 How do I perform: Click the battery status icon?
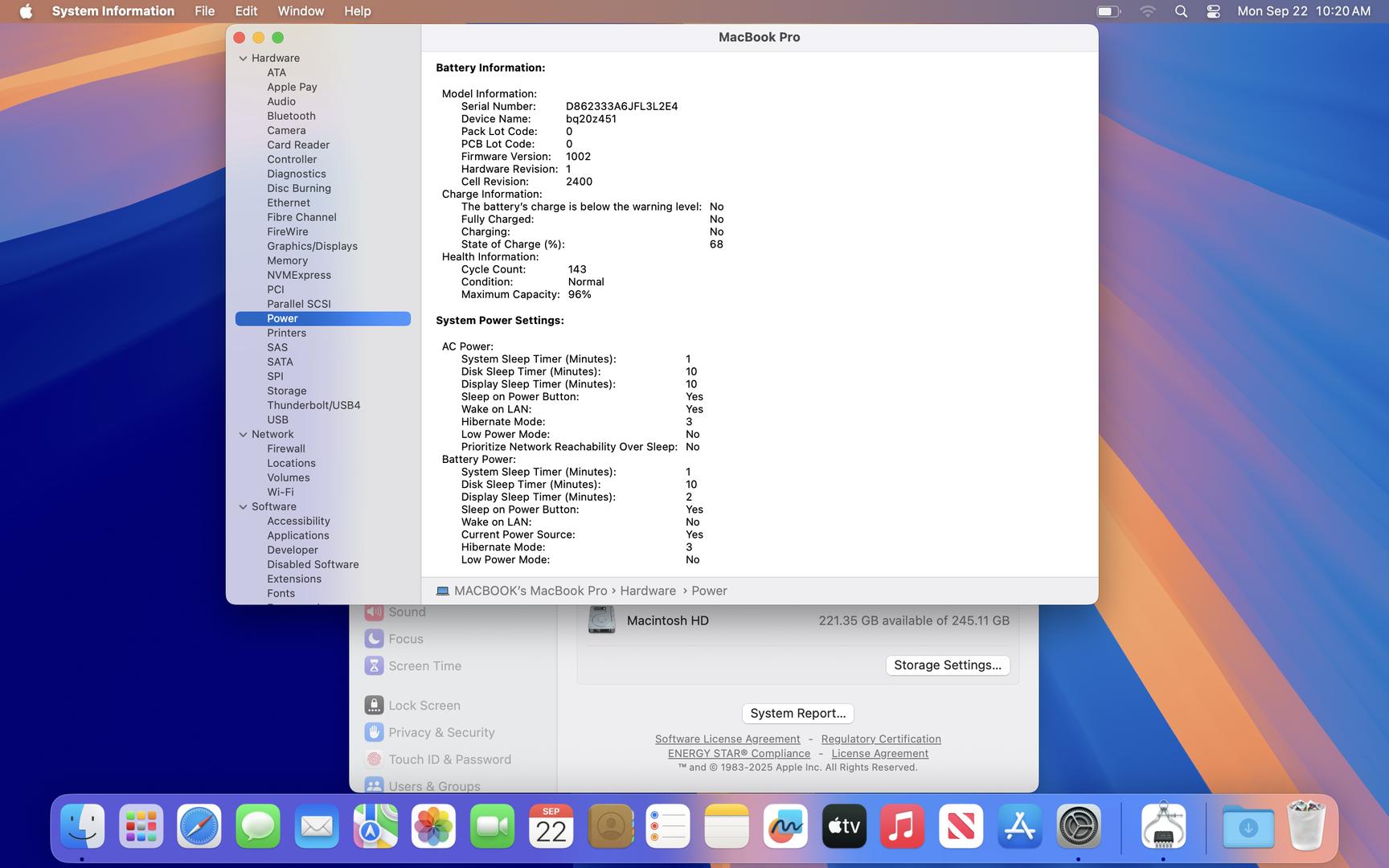[1108, 11]
